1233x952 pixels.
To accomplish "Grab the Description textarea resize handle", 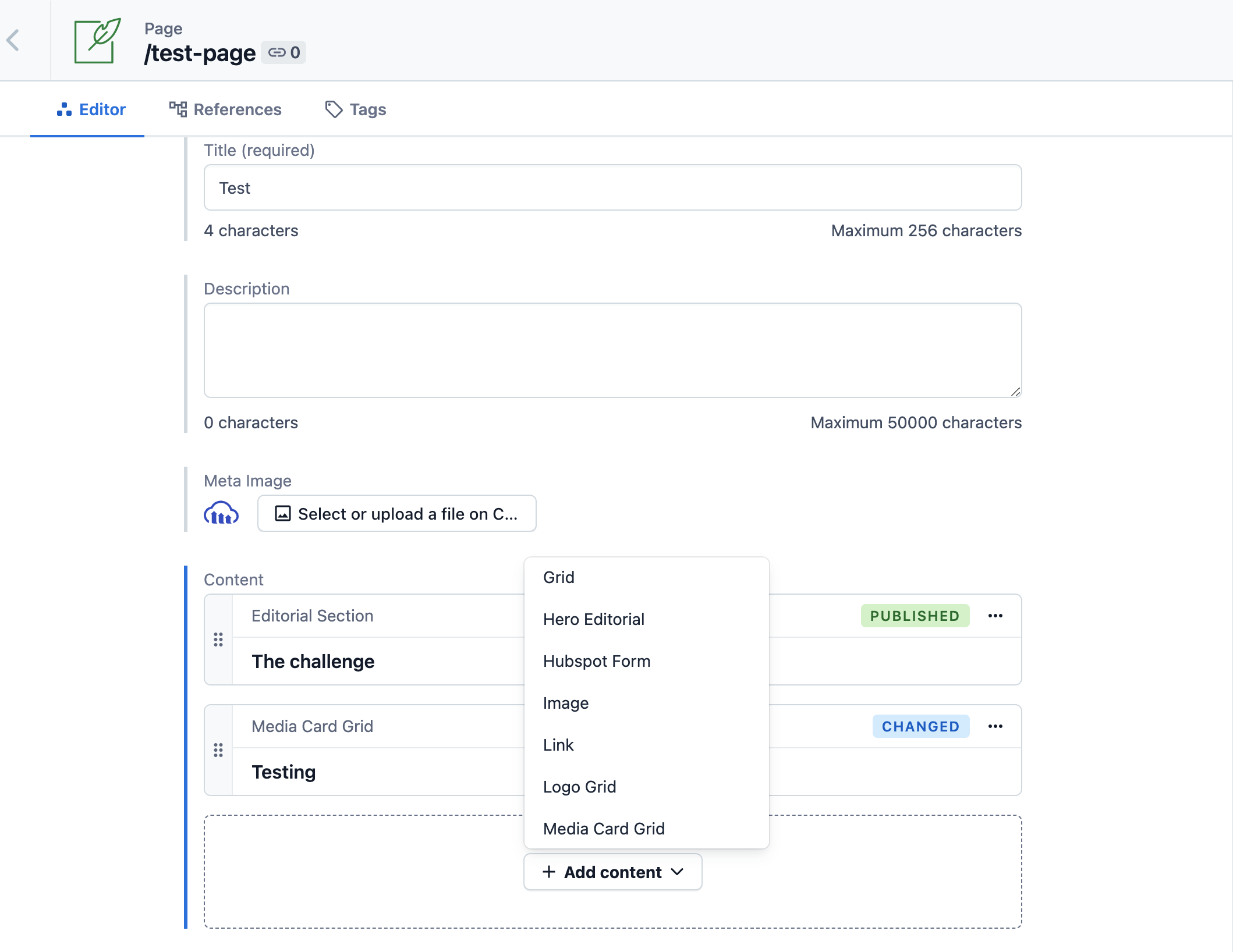I will [1015, 392].
